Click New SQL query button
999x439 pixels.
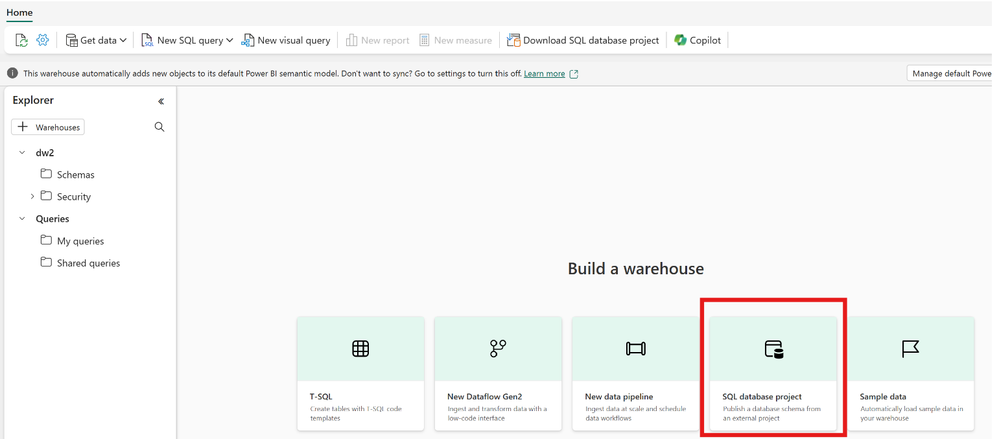(x=182, y=40)
